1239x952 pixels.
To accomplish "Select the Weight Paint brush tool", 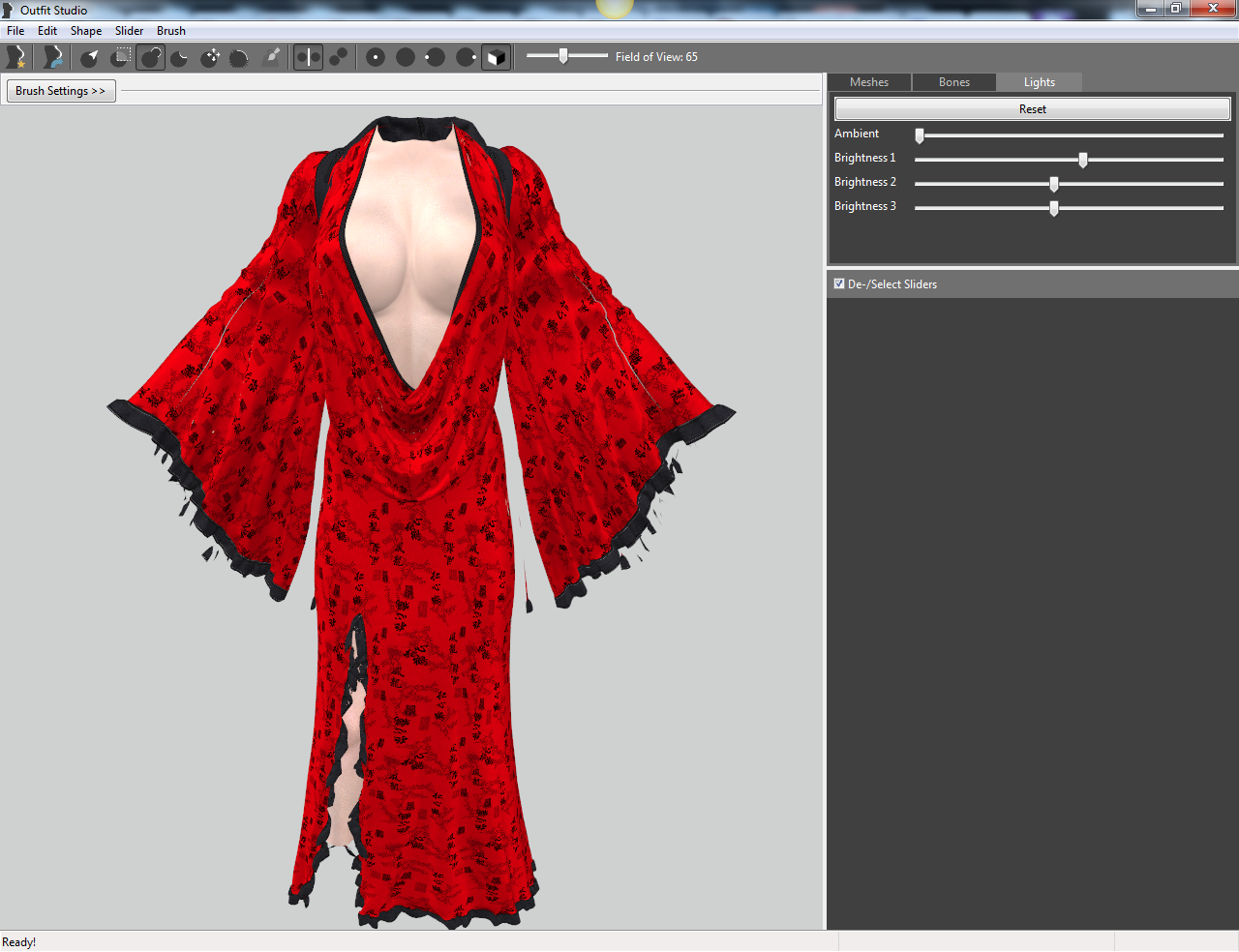I will (272, 57).
